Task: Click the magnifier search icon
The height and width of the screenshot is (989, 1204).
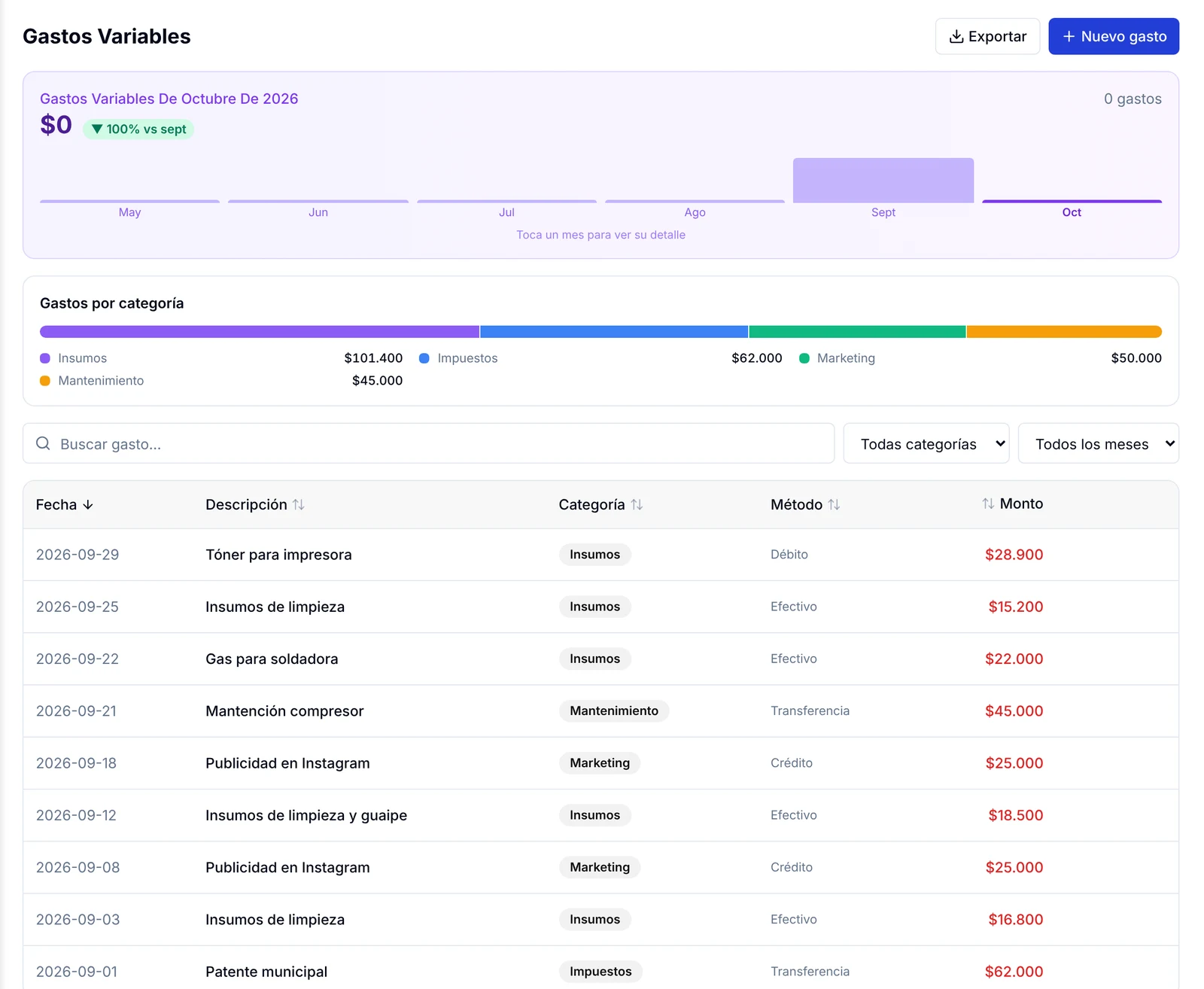Action: coord(44,443)
